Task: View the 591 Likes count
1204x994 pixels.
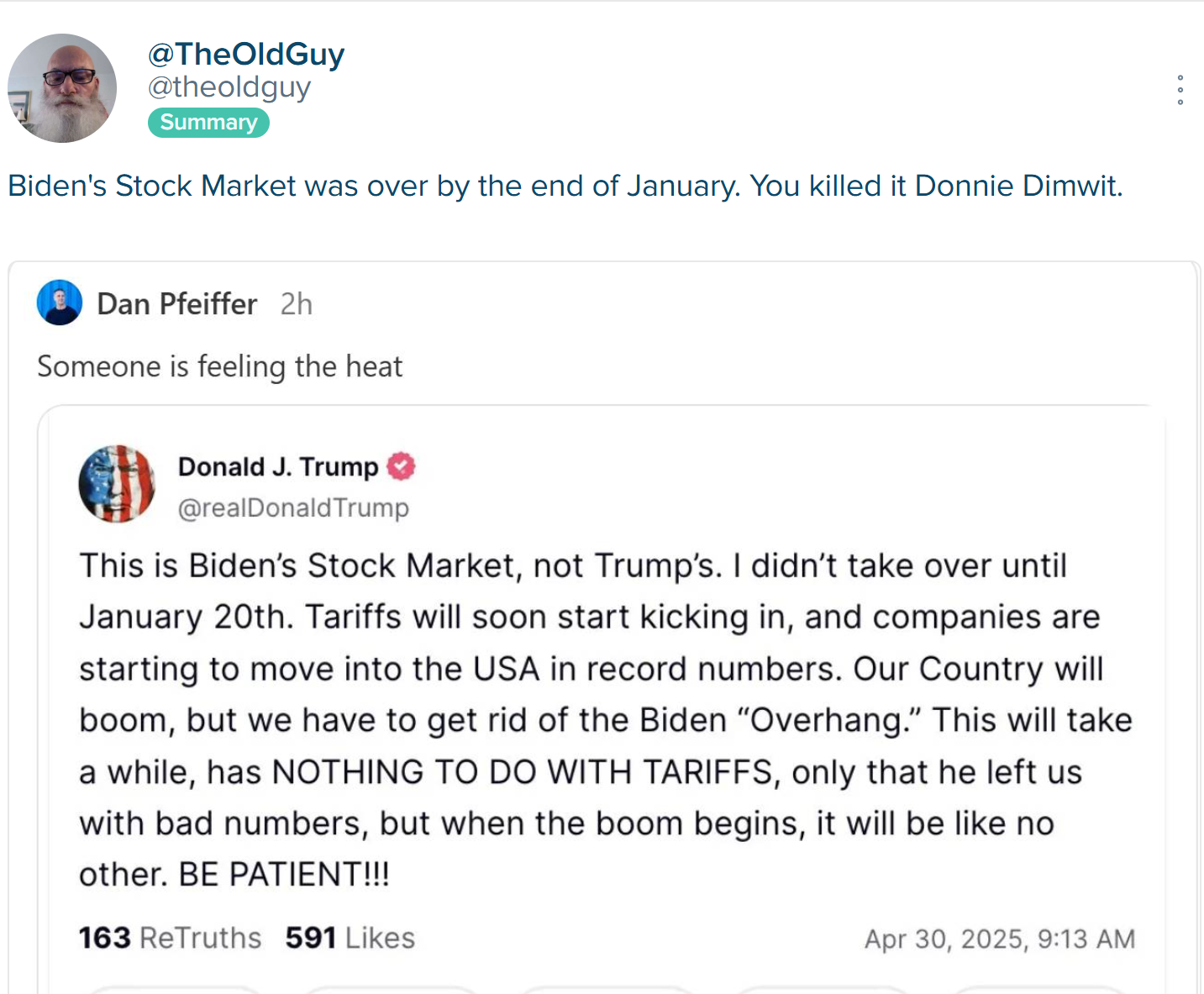Action: pos(350,938)
